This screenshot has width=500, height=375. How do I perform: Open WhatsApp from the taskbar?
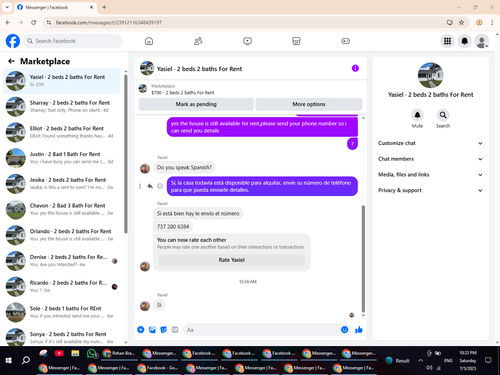(x=91, y=353)
